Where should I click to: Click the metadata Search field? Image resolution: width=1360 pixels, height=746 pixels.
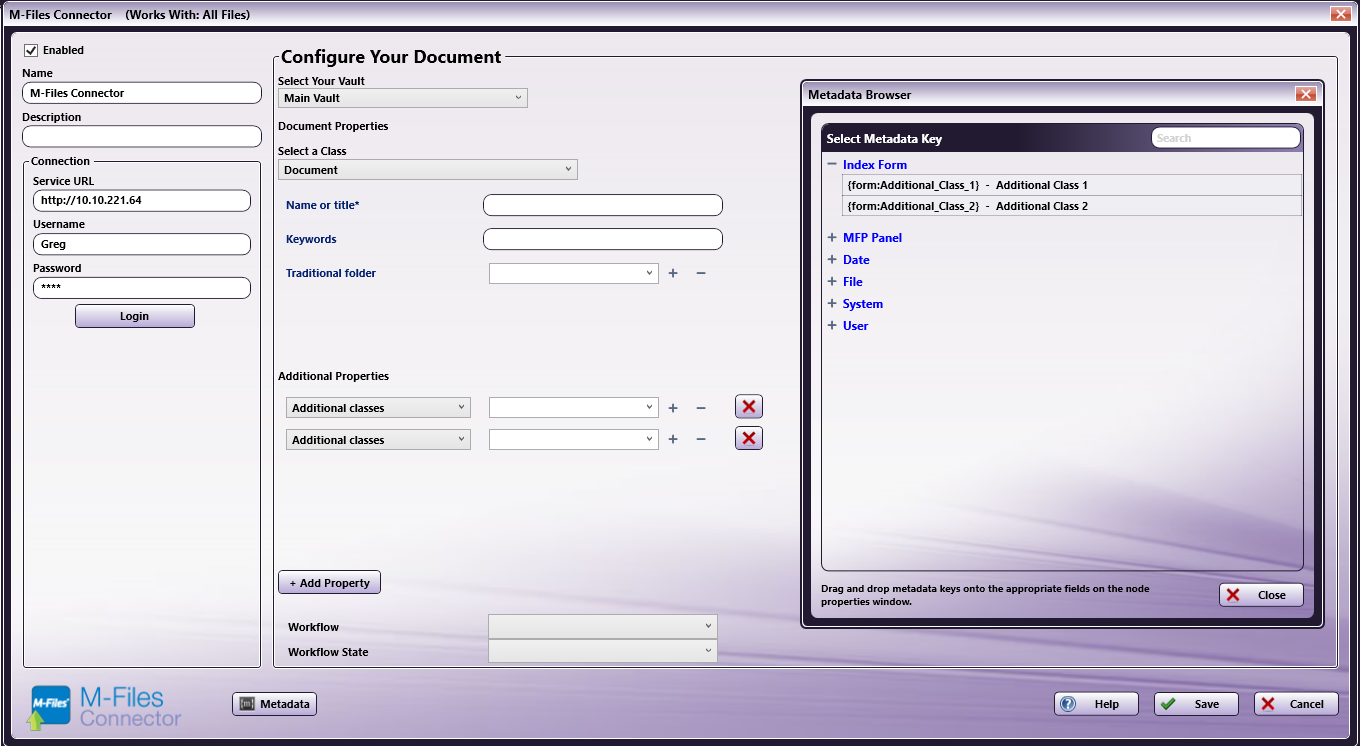click(x=1226, y=138)
